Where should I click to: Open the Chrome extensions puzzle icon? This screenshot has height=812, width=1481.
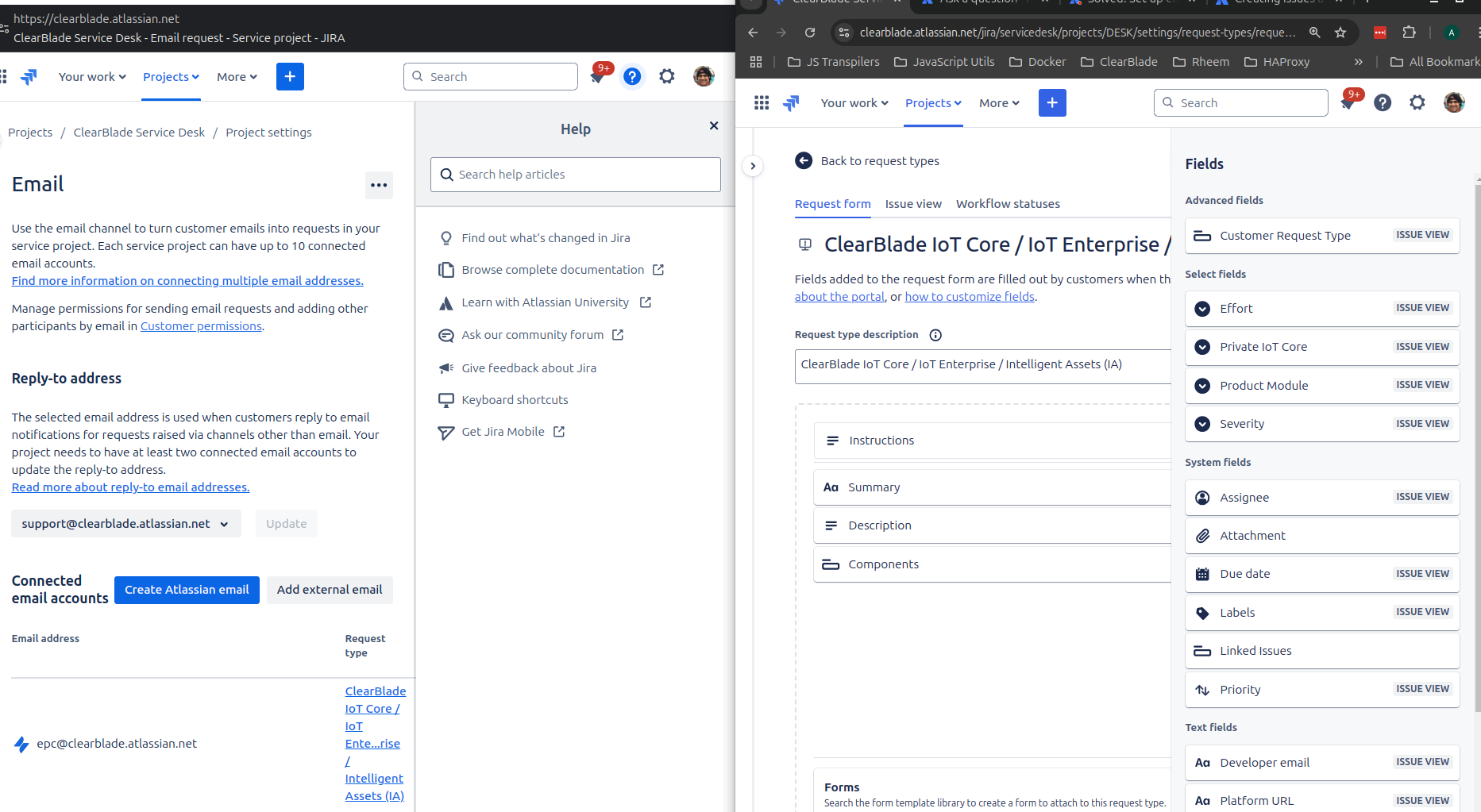click(x=1410, y=33)
